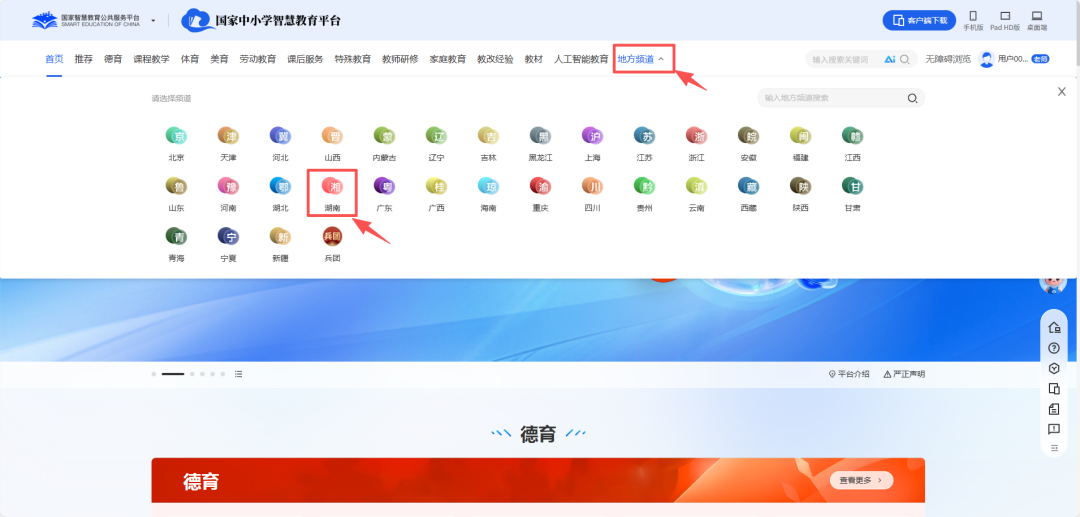Select the Tibet (西藏) channel icon
The width and height of the screenshot is (1080, 517).
pyautogui.click(x=749, y=186)
